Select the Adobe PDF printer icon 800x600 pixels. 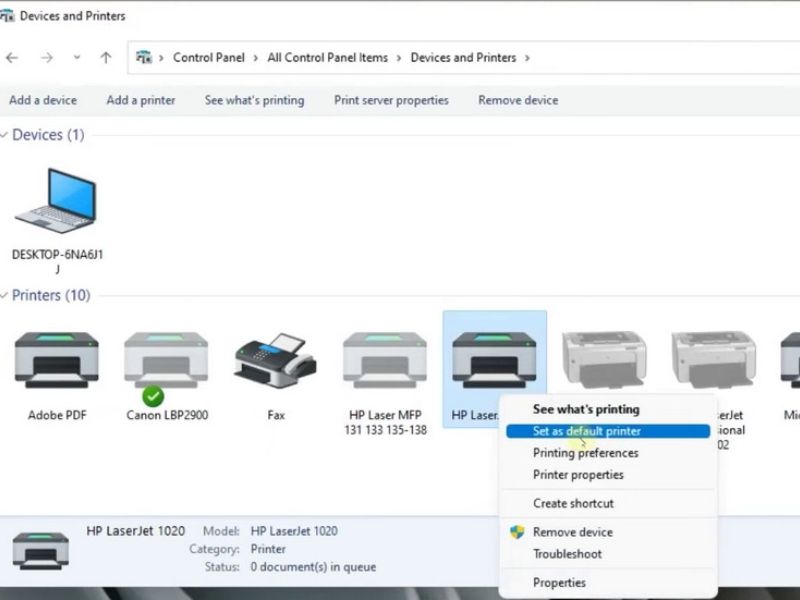point(56,361)
